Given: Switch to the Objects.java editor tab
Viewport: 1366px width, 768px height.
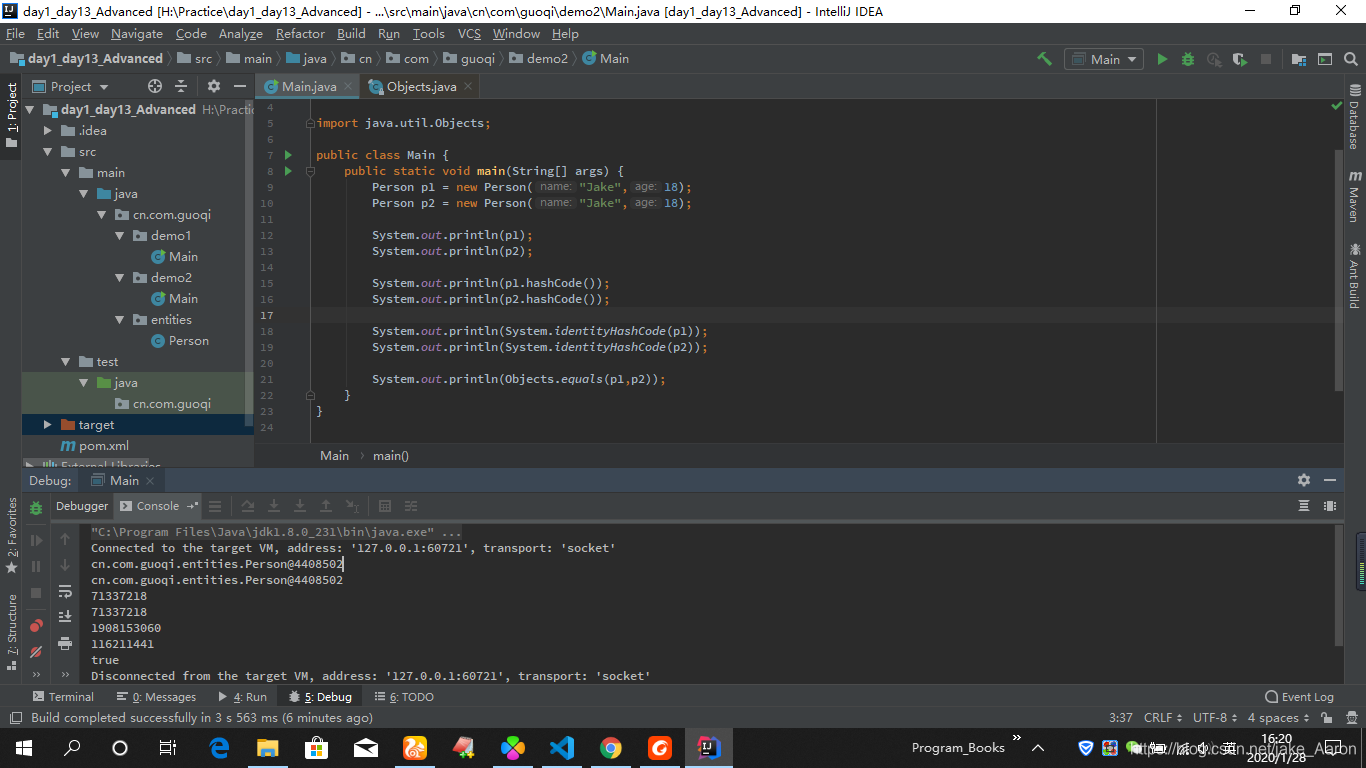Looking at the screenshot, I should [420, 86].
